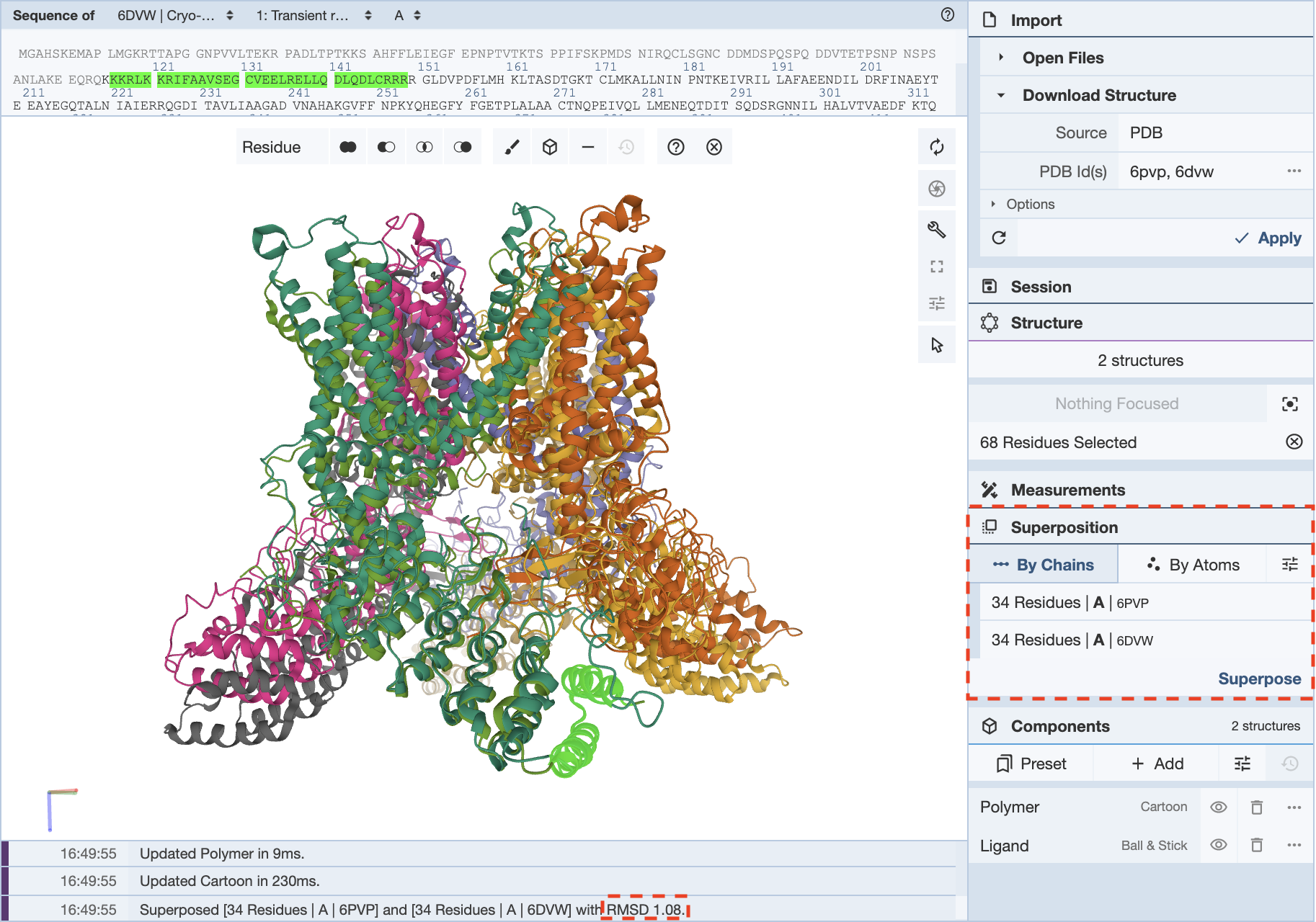Toggle the viewport expanded fullscreen icon
The height and width of the screenshot is (922, 1316).
[937, 267]
